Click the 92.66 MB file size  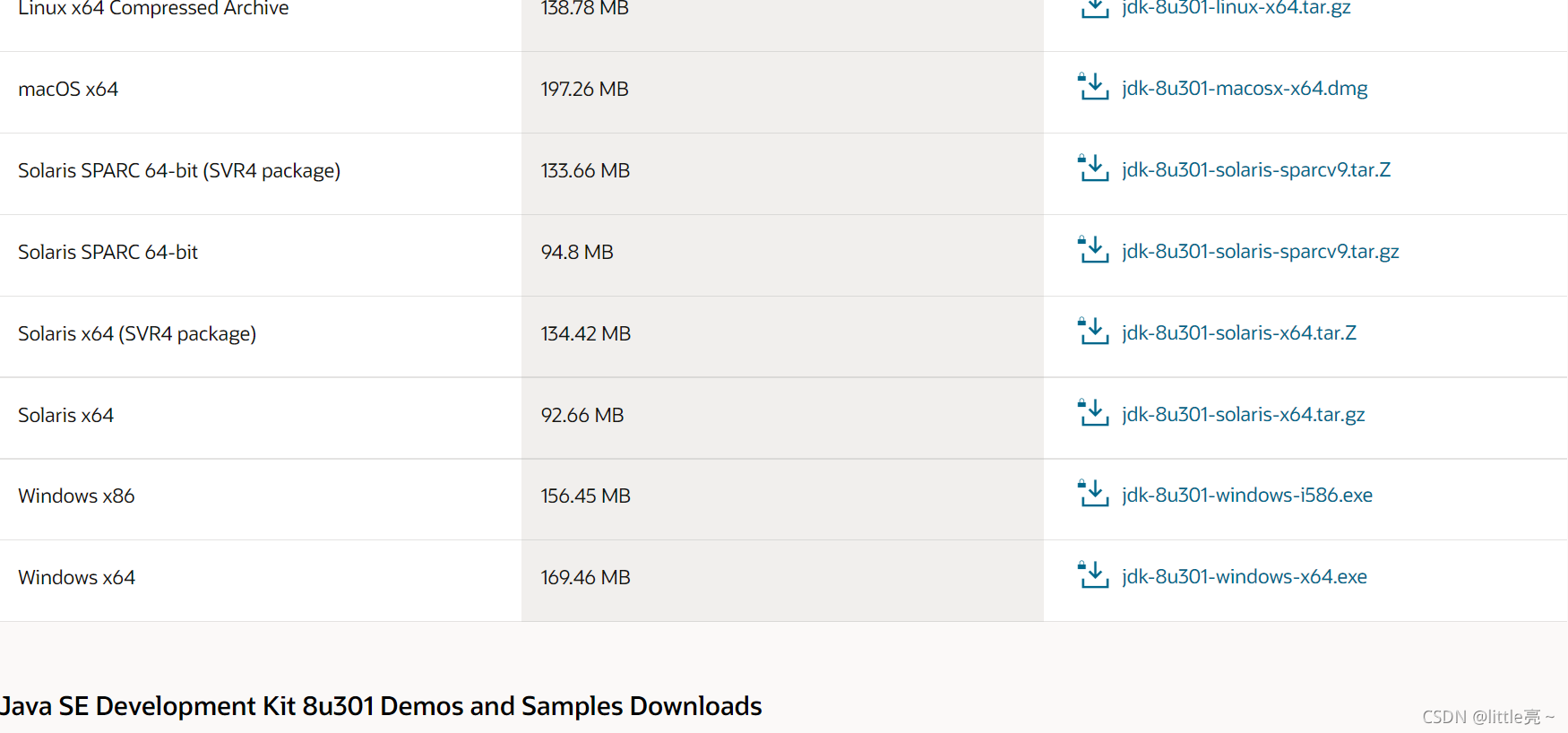click(582, 415)
